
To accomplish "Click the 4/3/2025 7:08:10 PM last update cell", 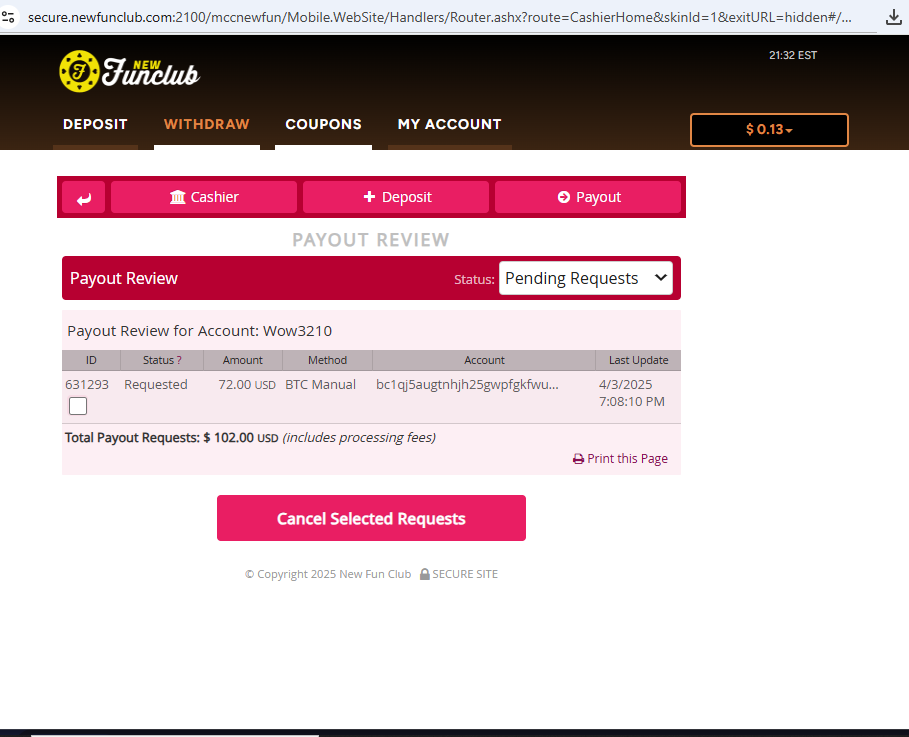I will tap(631, 393).
